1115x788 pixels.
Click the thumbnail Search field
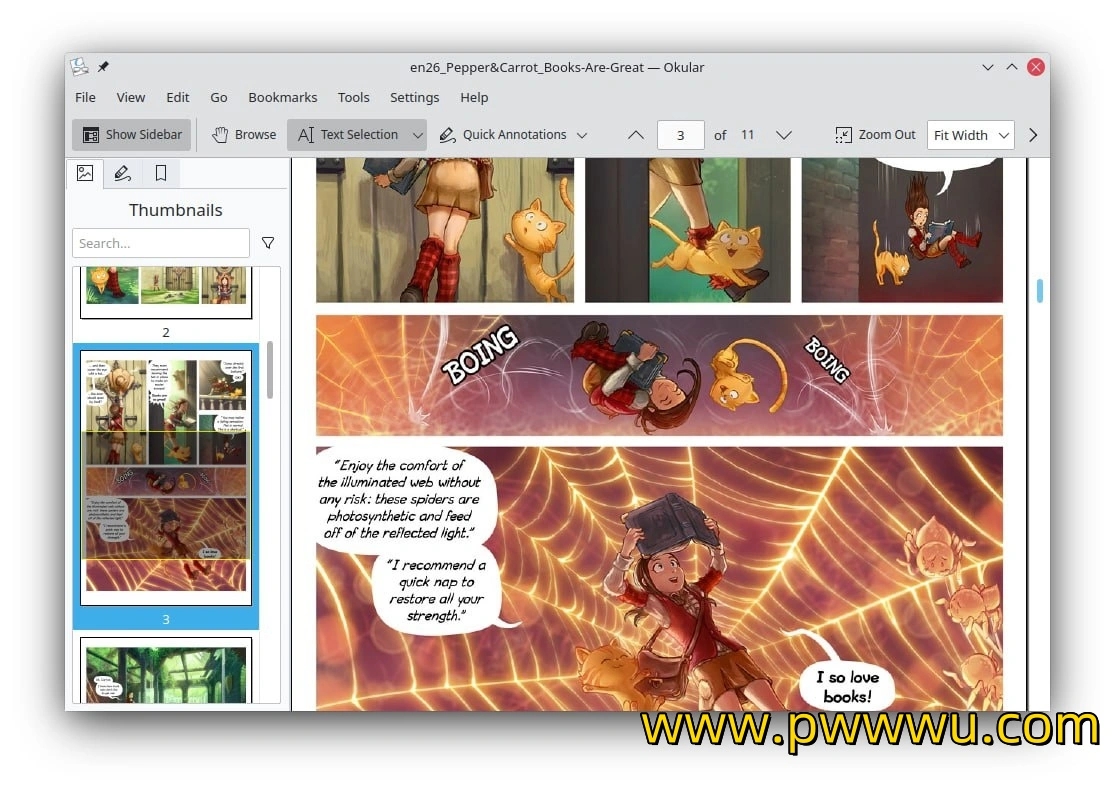tap(161, 243)
